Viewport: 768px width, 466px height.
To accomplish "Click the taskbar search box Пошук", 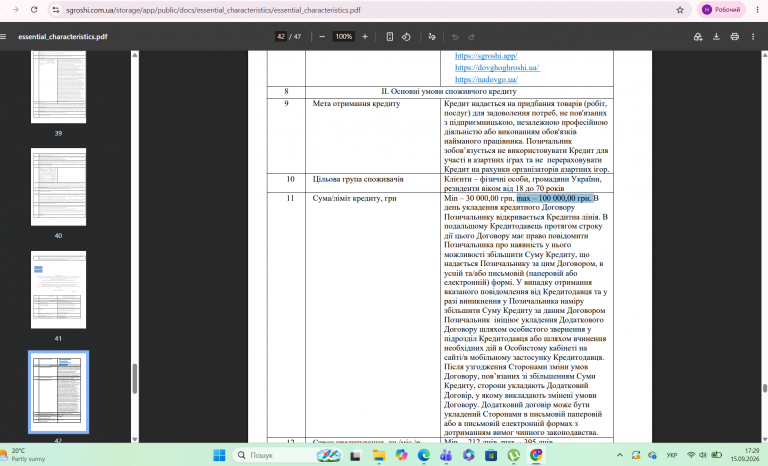I will (x=288, y=455).
